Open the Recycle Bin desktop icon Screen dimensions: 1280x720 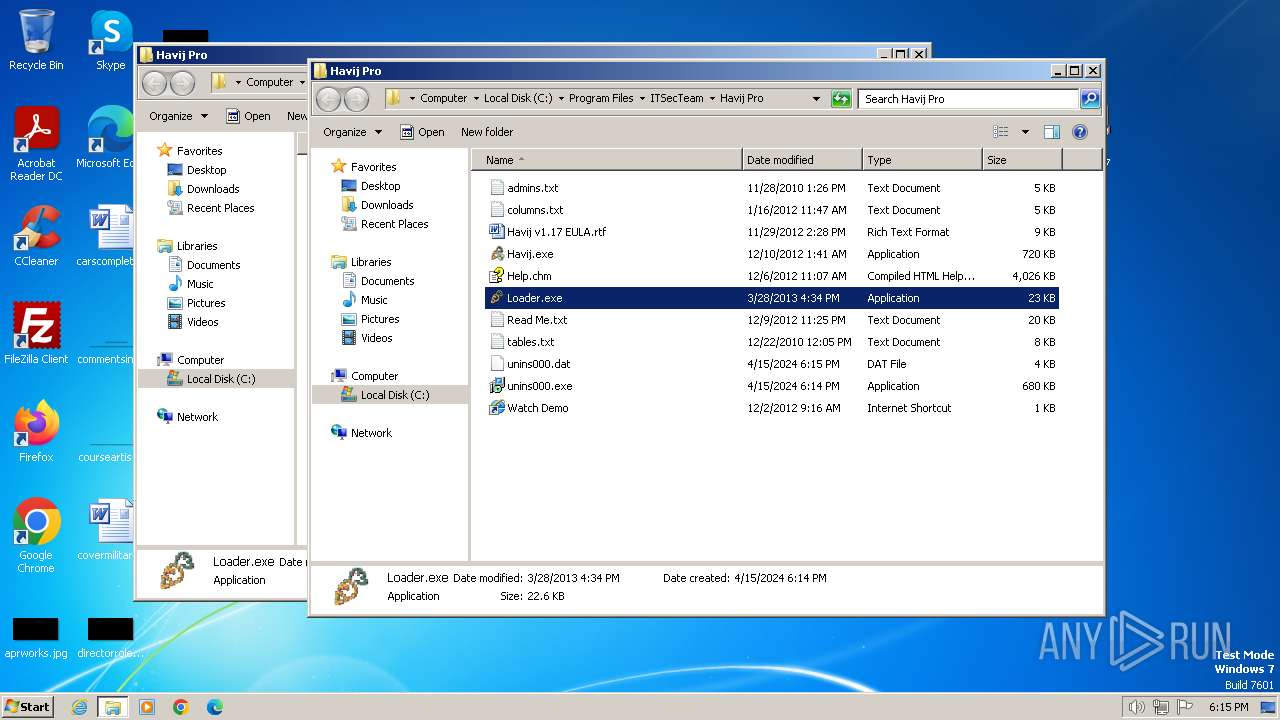(36, 40)
